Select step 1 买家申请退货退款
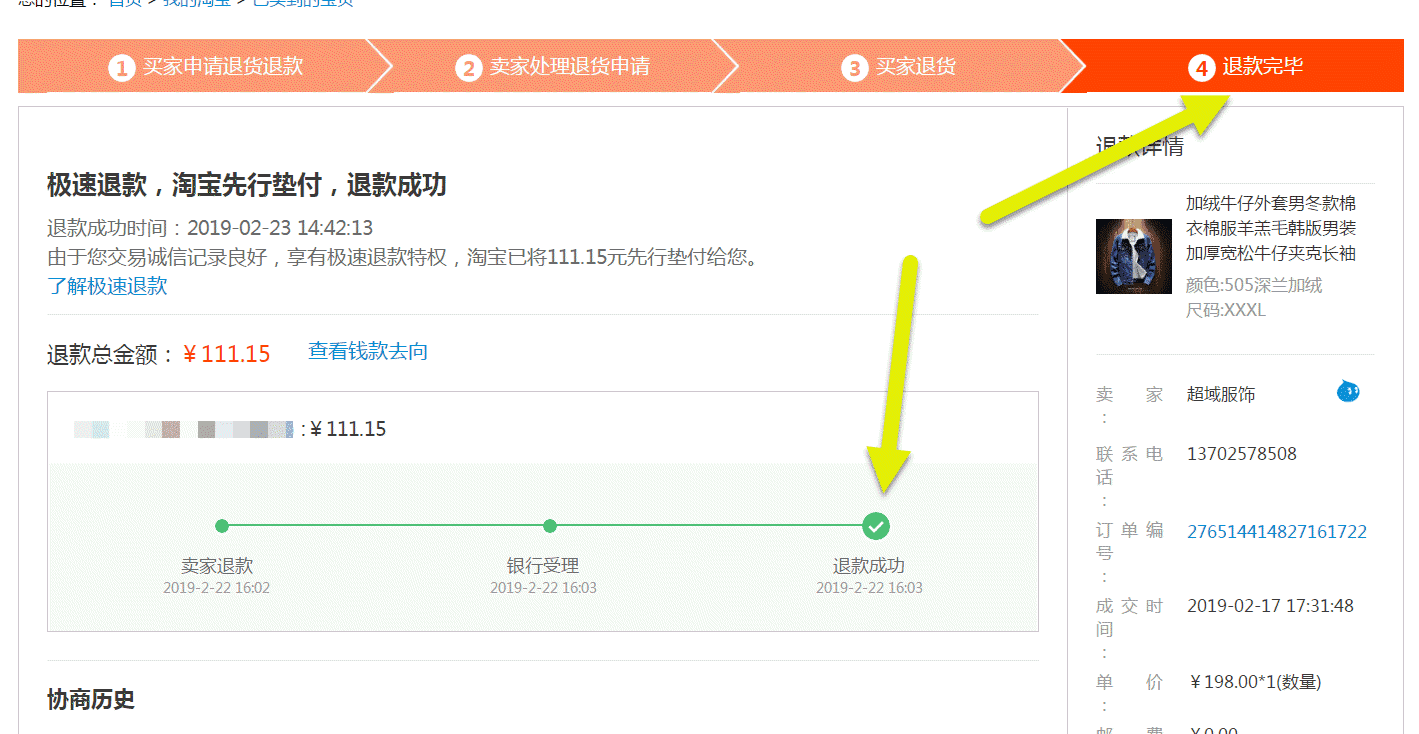This screenshot has height=734, width=1419. click(x=206, y=67)
